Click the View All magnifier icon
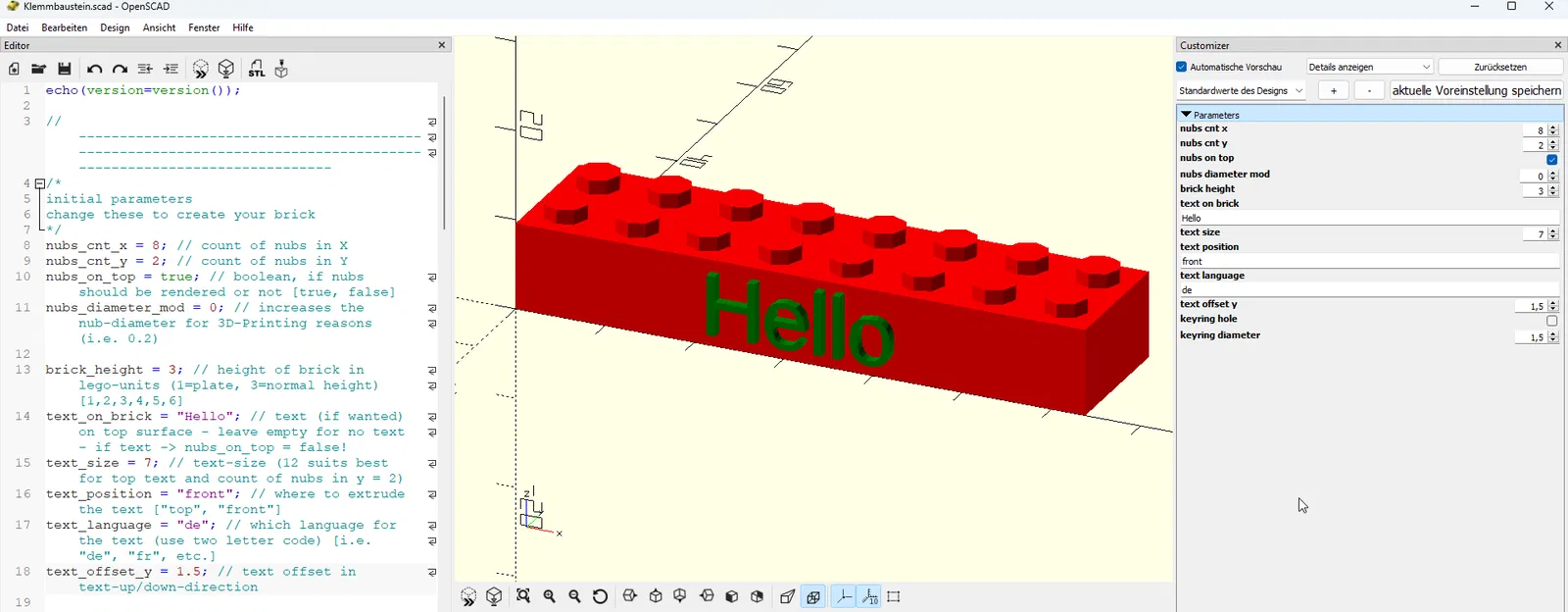Screen dimensions: 1568x612 point(523,596)
